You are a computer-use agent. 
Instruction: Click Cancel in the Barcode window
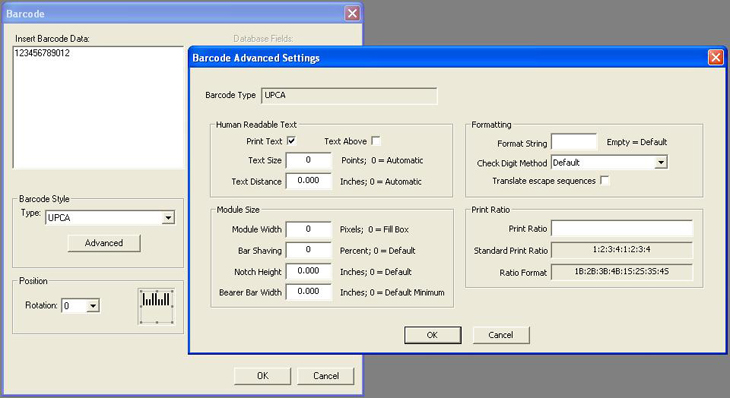pos(326,376)
